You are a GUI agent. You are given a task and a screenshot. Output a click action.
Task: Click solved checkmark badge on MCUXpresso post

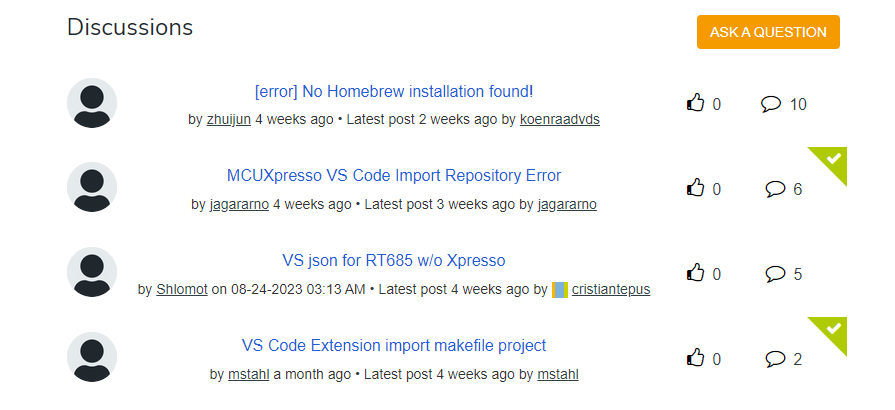(x=834, y=158)
